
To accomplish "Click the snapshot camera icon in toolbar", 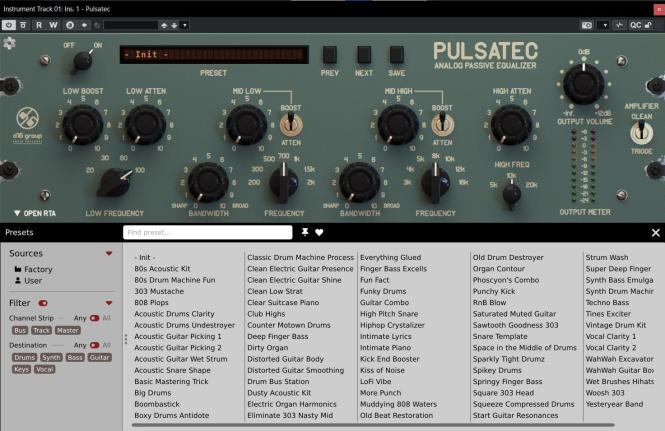I will click(587, 25).
